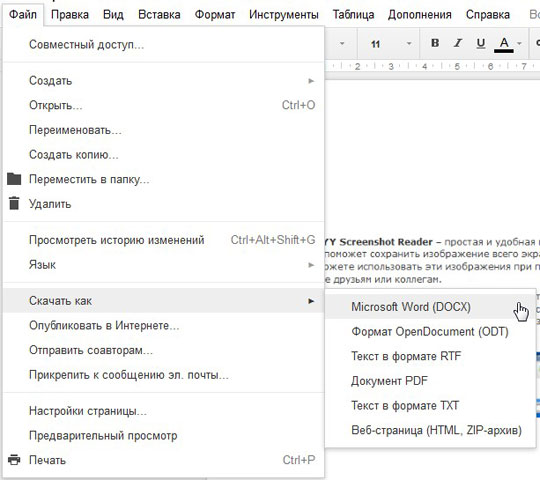Open the Формат menu
Image resolution: width=540 pixels, height=480 pixels.
click(x=215, y=14)
